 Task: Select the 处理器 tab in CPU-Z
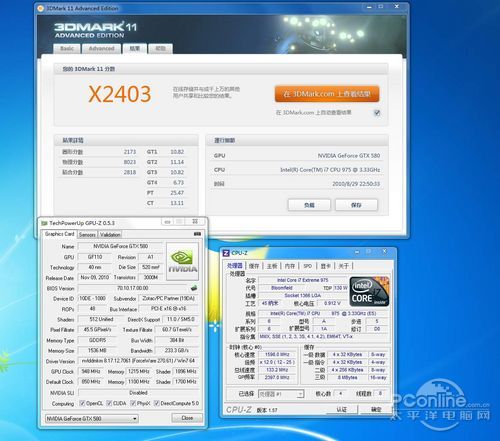[x=235, y=266]
